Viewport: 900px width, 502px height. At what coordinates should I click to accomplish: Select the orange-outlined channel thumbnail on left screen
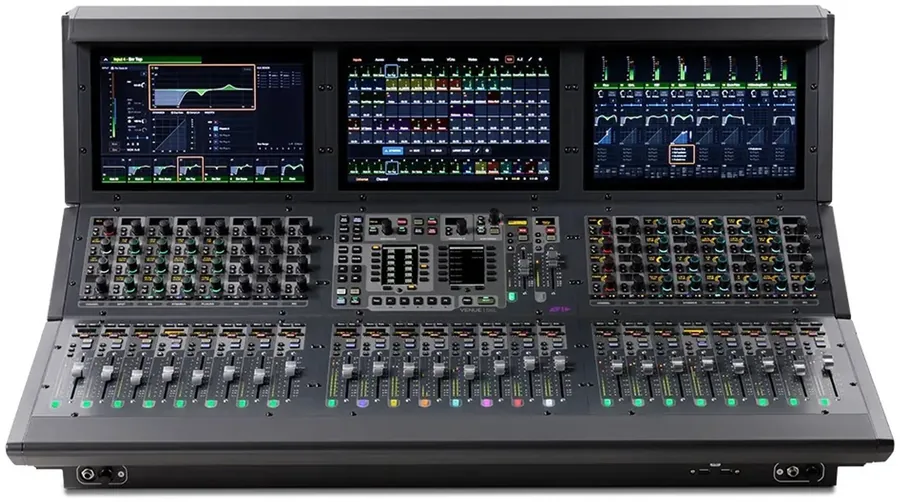point(190,170)
